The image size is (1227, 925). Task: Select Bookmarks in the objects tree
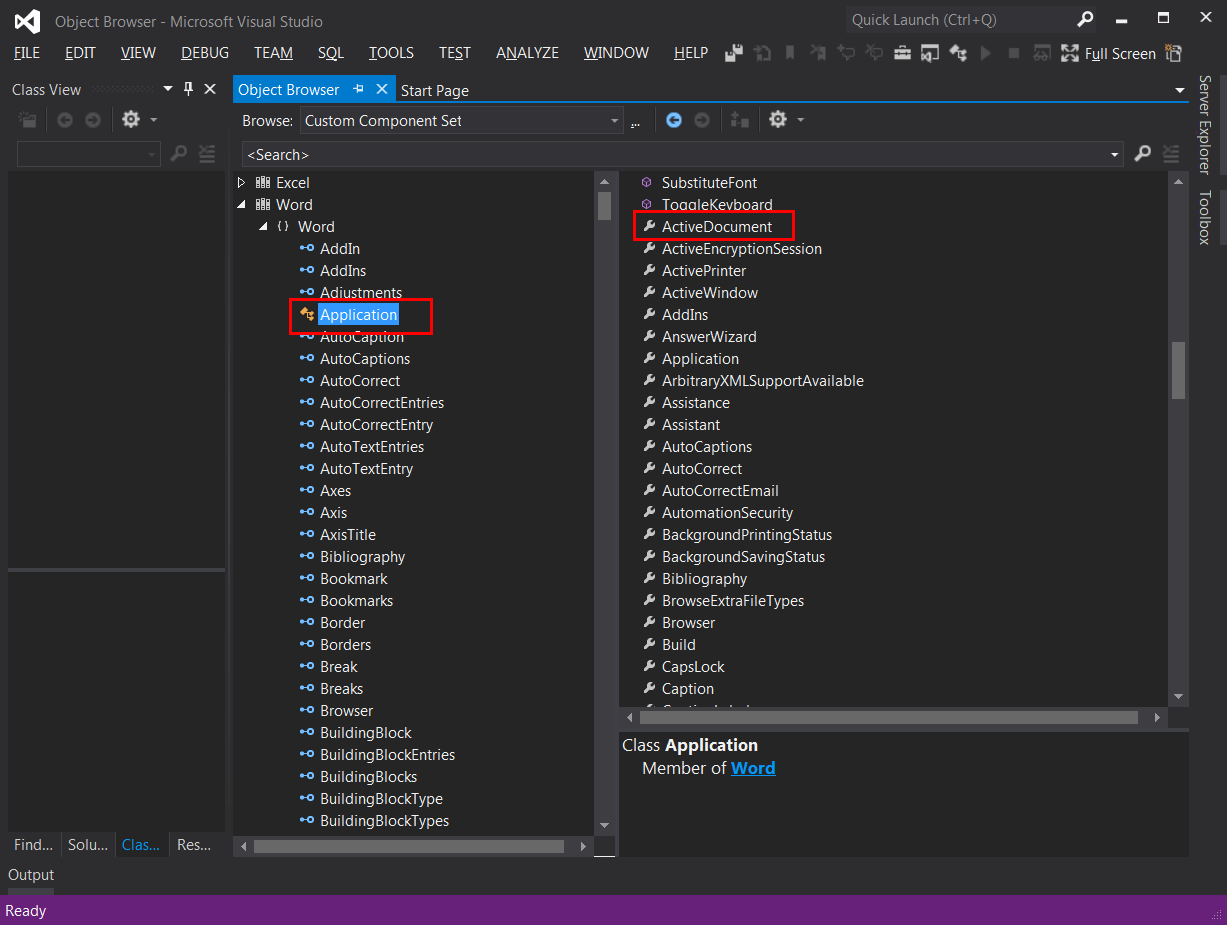(356, 601)
